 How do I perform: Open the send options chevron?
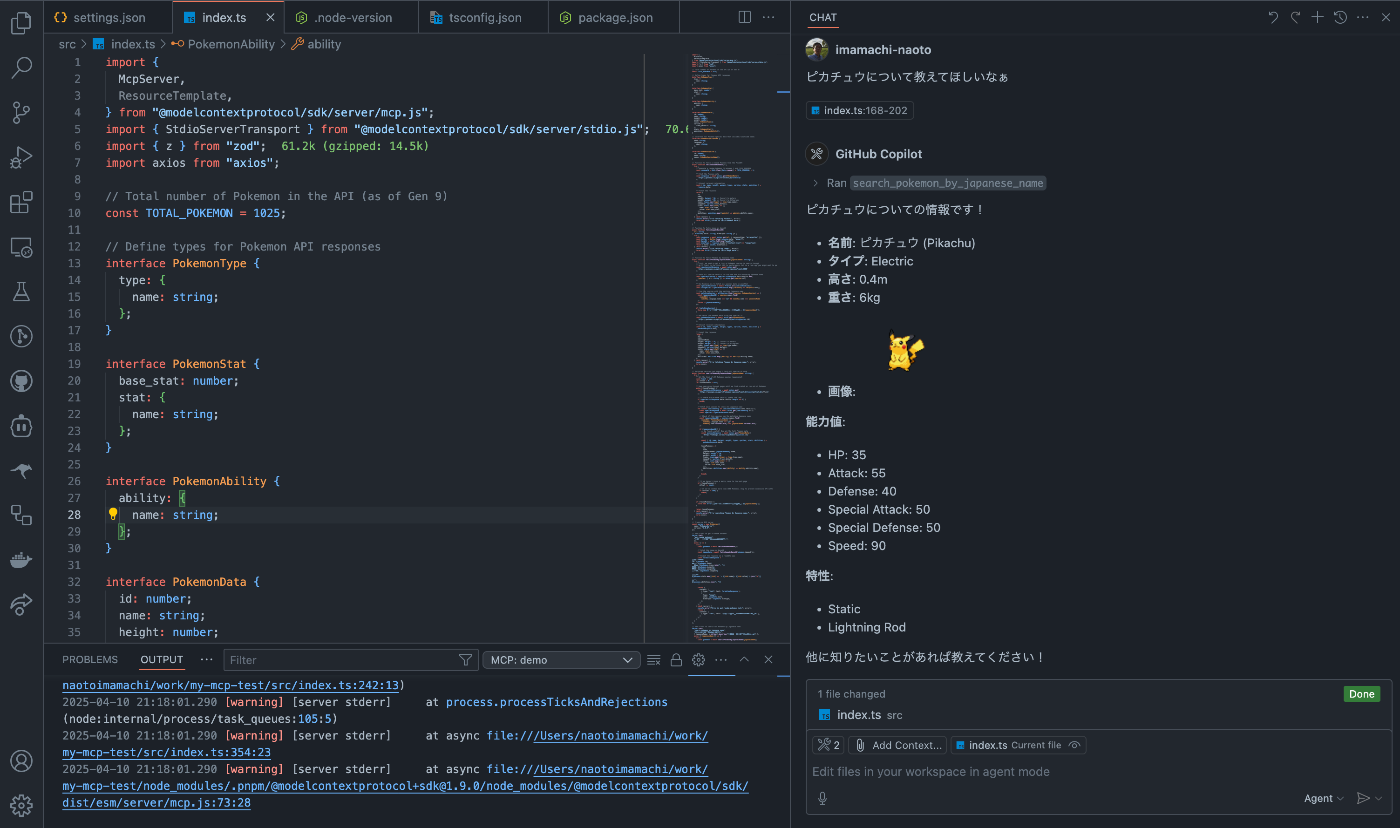(1379, 798)
